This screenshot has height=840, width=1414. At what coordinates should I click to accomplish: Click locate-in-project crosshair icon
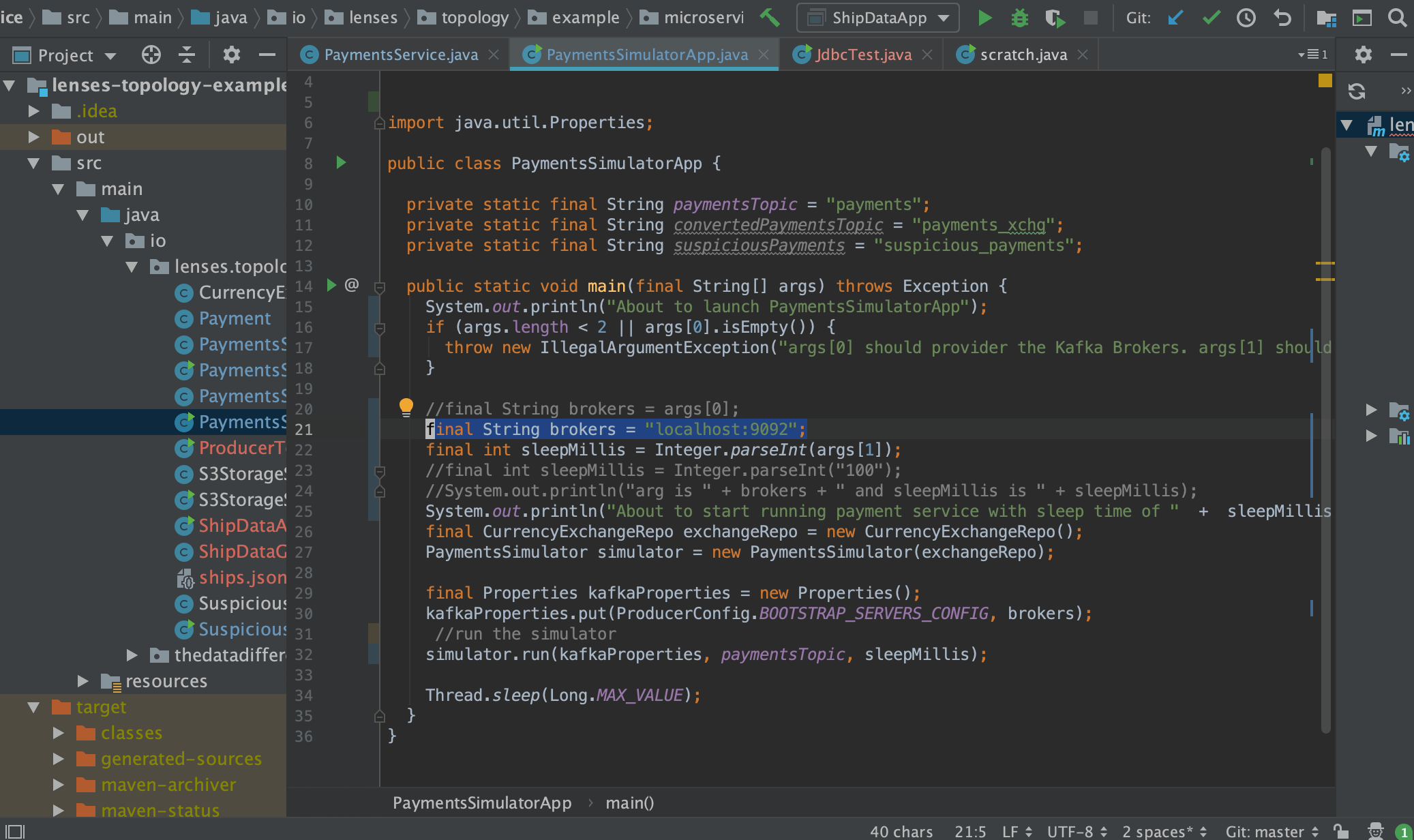click(x=151, y=55)
